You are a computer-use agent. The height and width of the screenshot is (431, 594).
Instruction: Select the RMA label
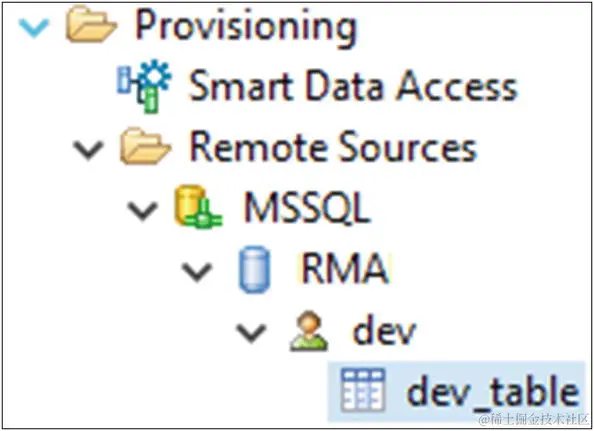[x=345, y=269]
